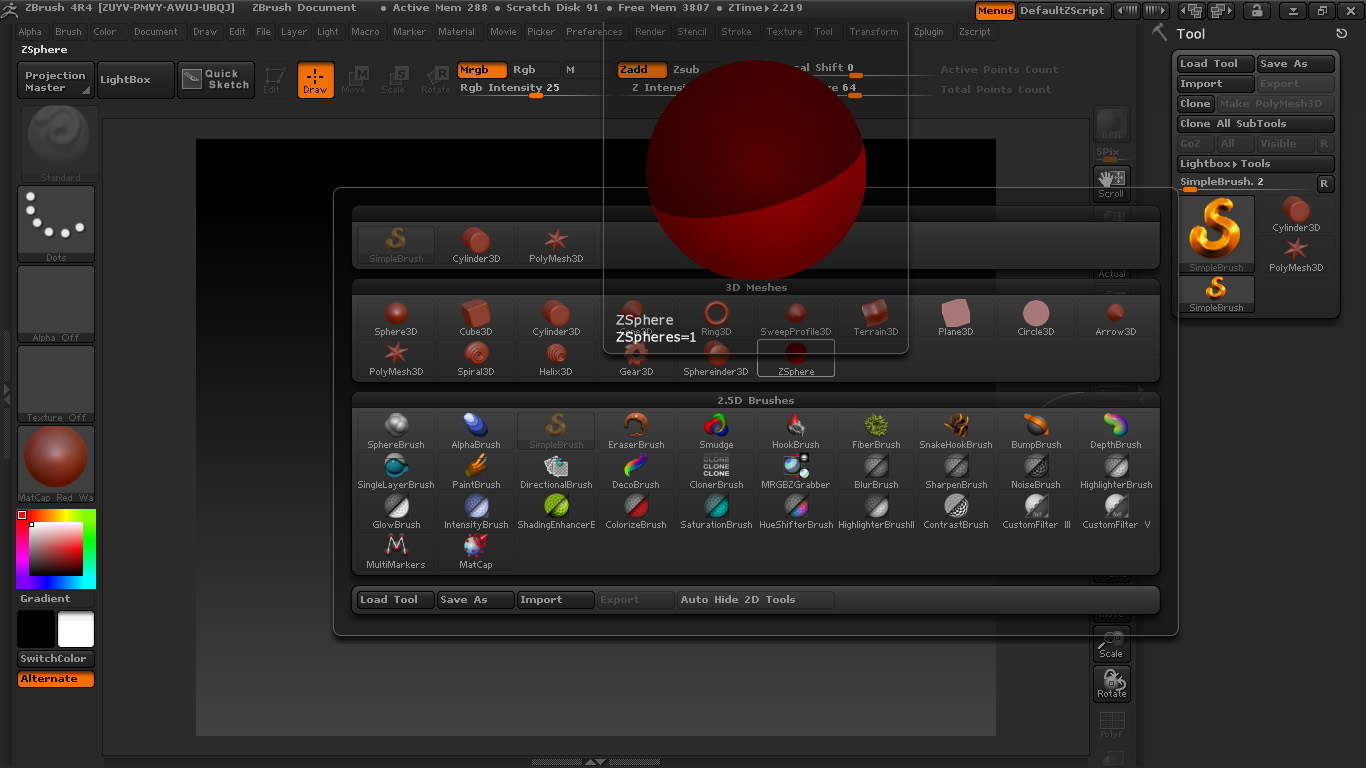Toggle the Menus button
Viewport: 1366px width, 768px height.
point(995,10)
